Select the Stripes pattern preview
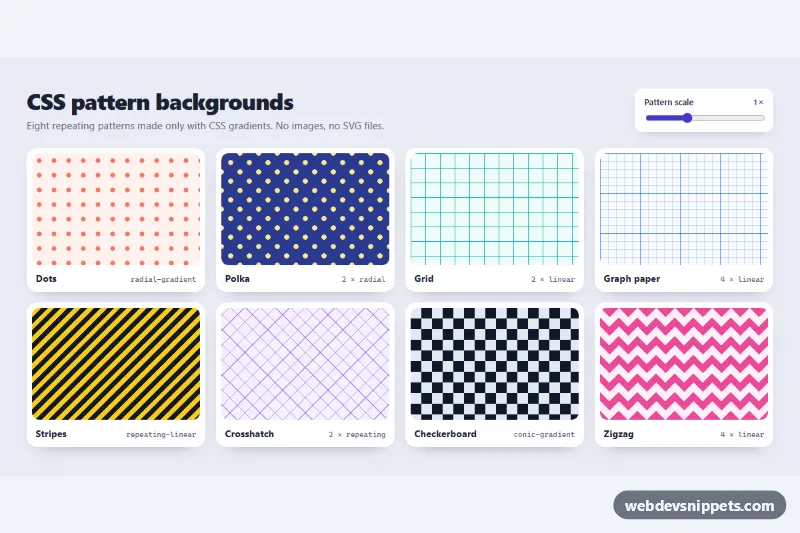Viewport: 800px width, 533px height. 116,364
